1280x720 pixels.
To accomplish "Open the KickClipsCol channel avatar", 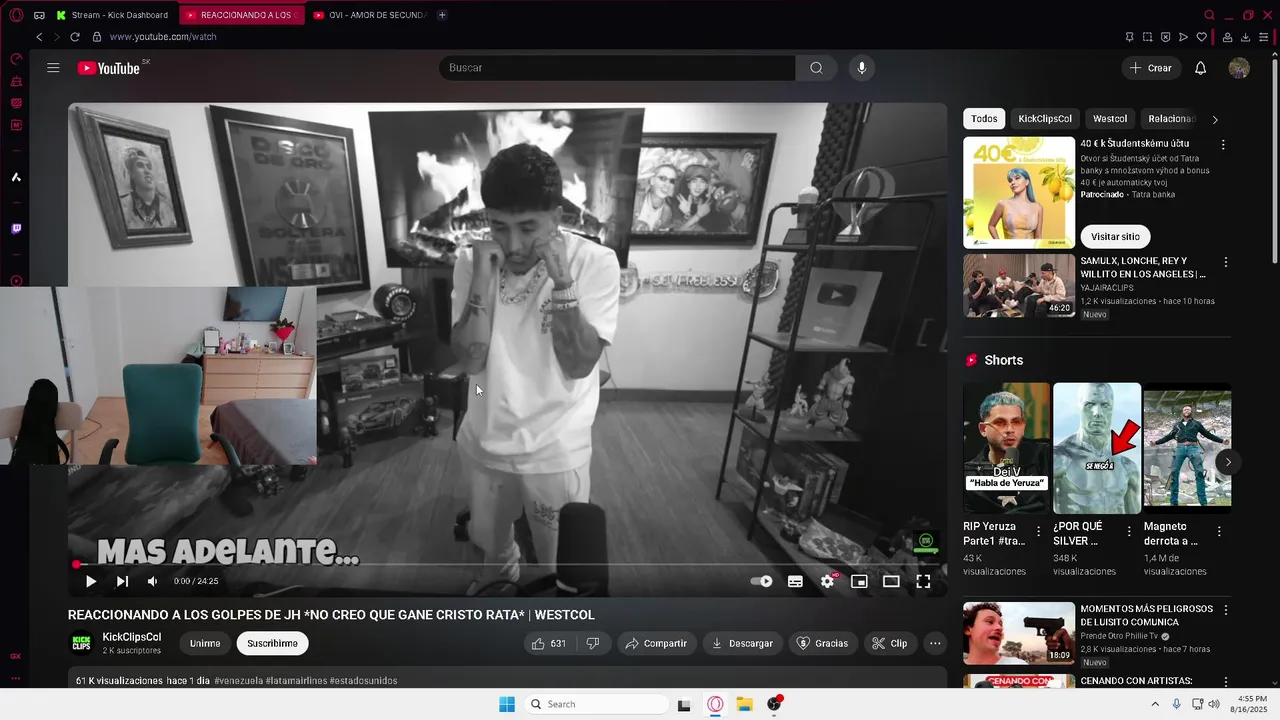I will pos(81,643).
